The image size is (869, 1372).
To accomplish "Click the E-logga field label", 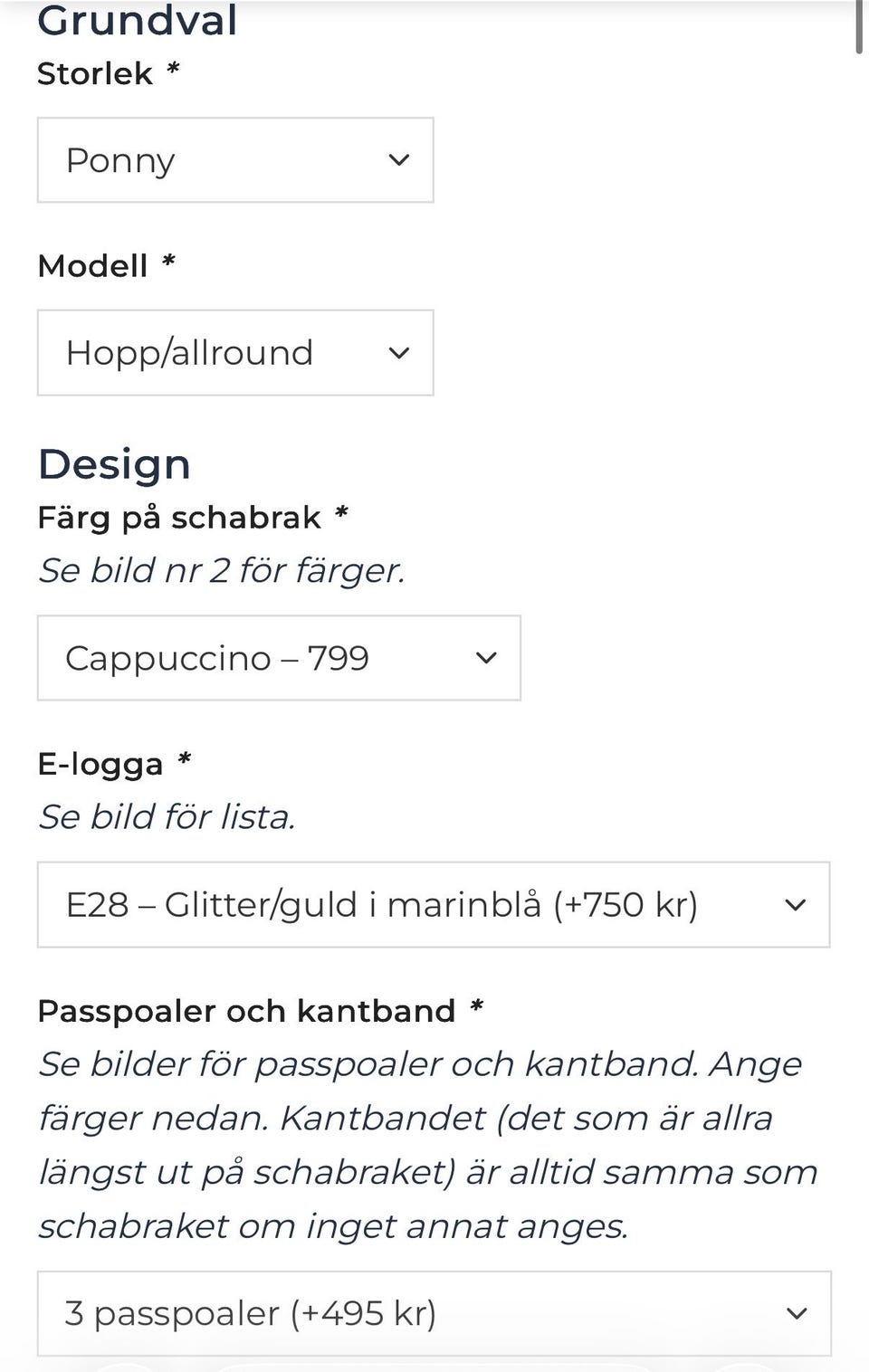I will point(100,765).
